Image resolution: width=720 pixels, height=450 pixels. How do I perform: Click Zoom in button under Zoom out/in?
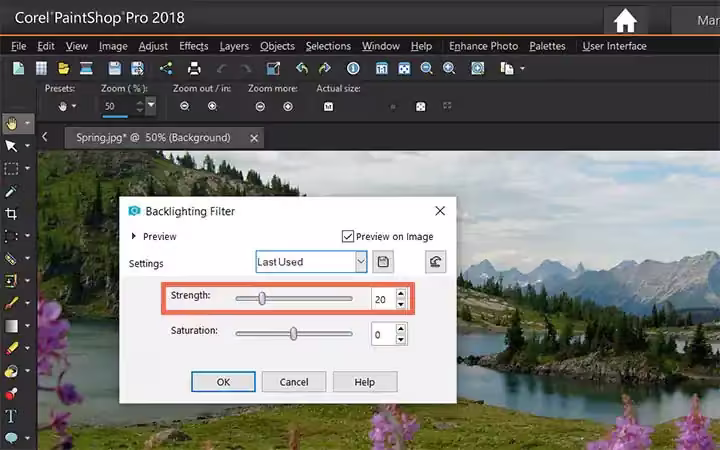coord(212,106)
